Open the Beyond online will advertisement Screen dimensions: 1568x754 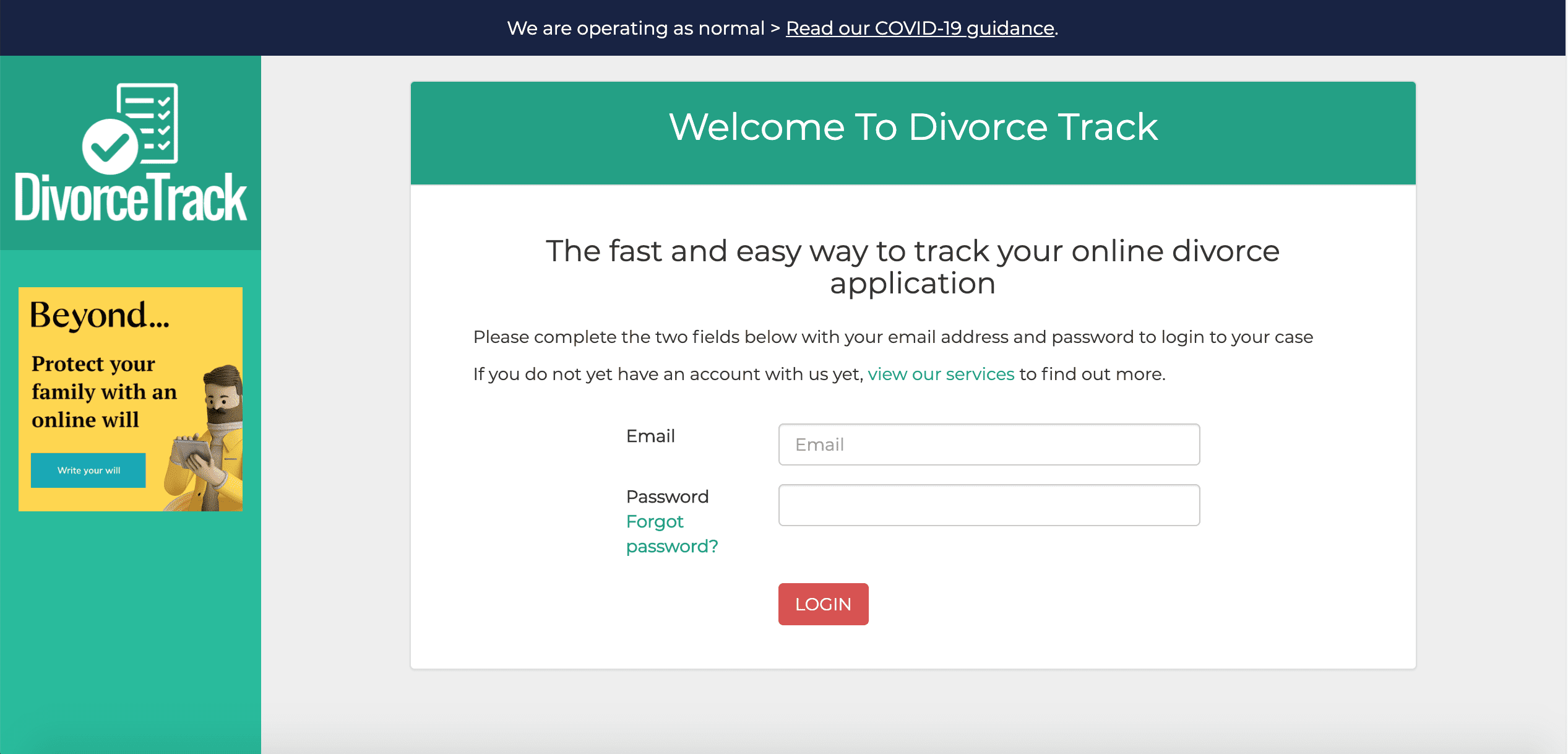[x=88, y=470]
